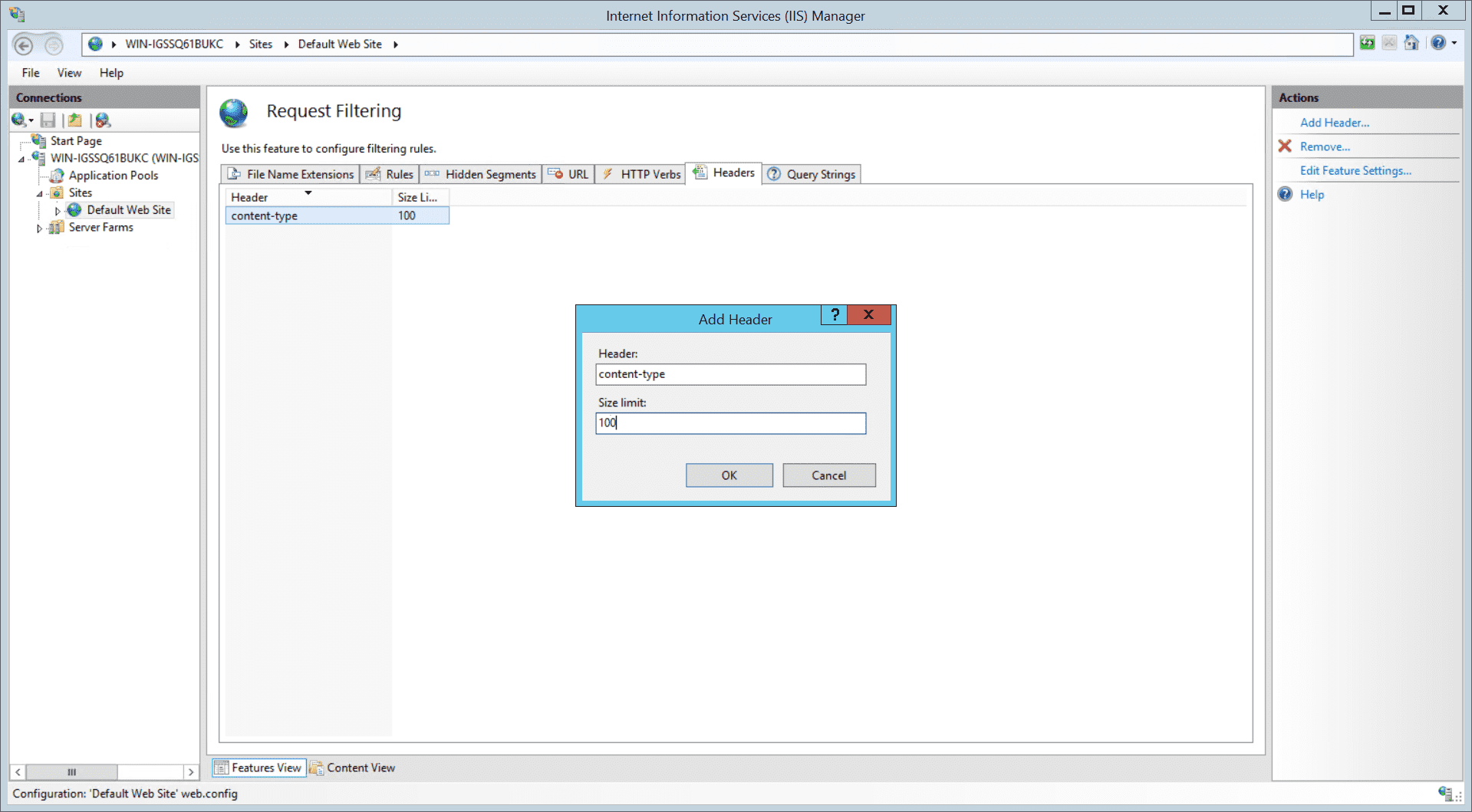
Task: Collapse the Sites node expander
Action: click(40, 194)
